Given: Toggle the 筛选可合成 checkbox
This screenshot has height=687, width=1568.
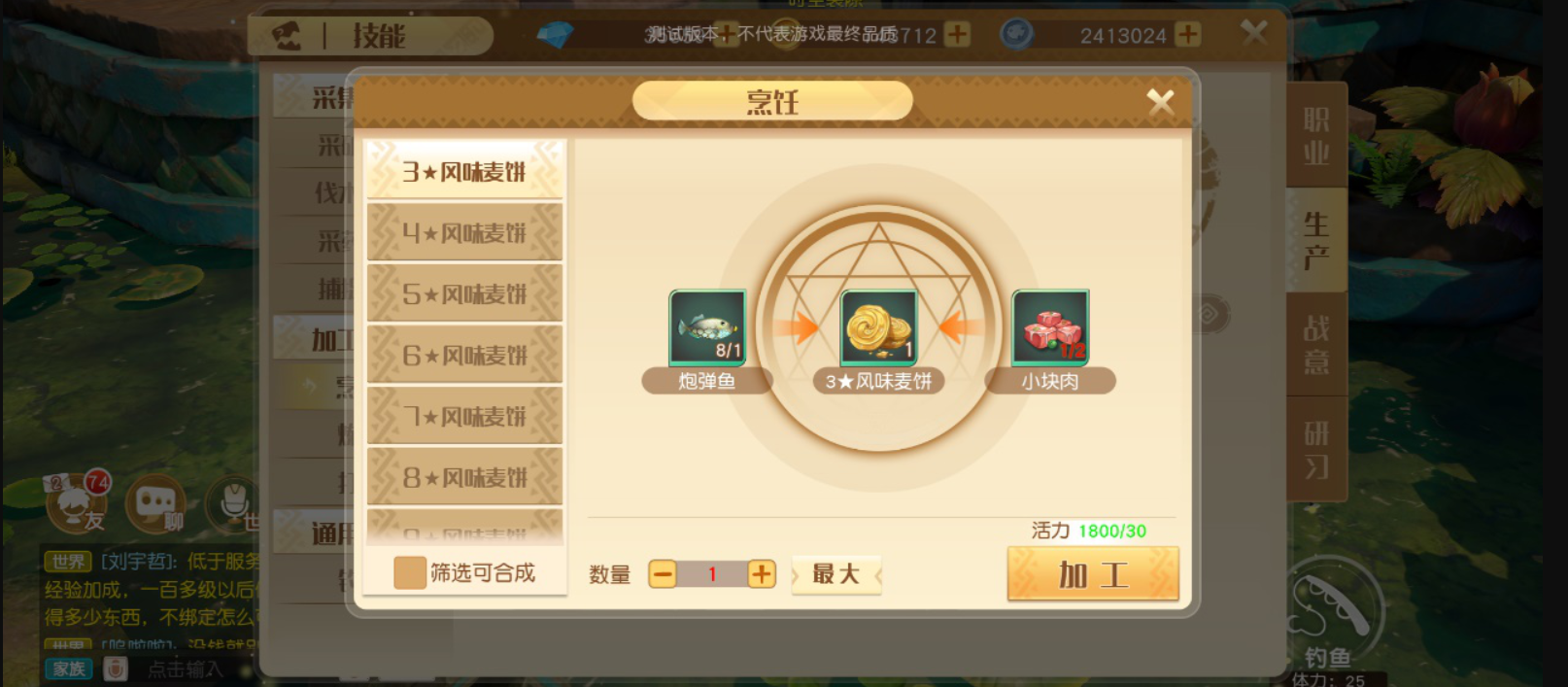Looking at the screenshot, I should click(410, 572).
